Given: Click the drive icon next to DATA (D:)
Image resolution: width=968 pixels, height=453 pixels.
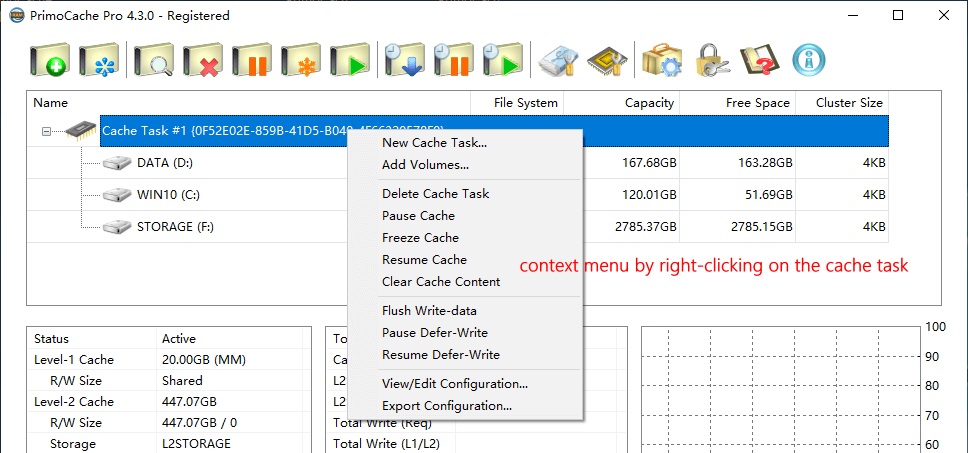Looking at the screenshot, I should tap(117, 163).
